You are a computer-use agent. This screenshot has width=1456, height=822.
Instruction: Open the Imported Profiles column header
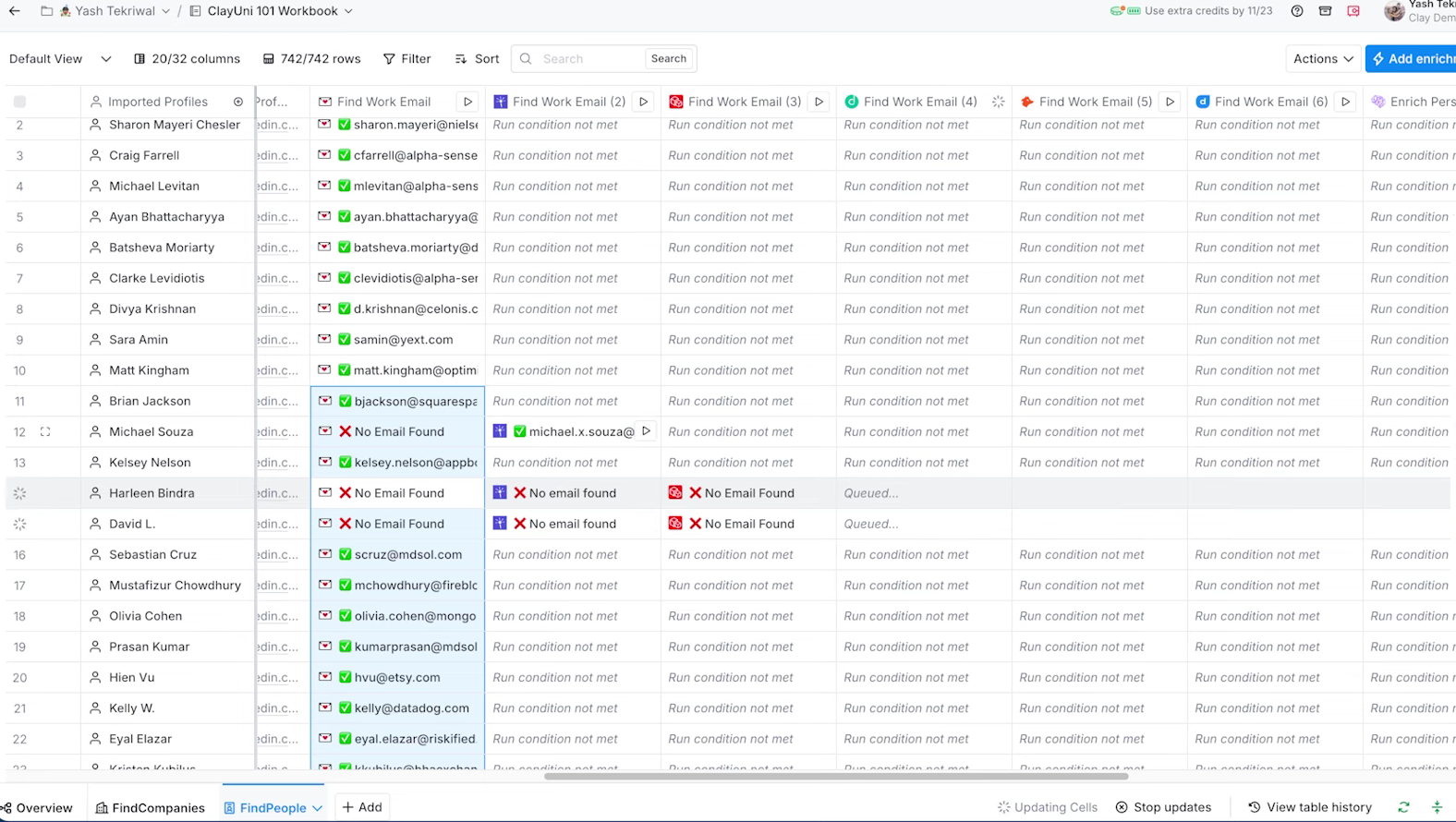tap(158, 102)
